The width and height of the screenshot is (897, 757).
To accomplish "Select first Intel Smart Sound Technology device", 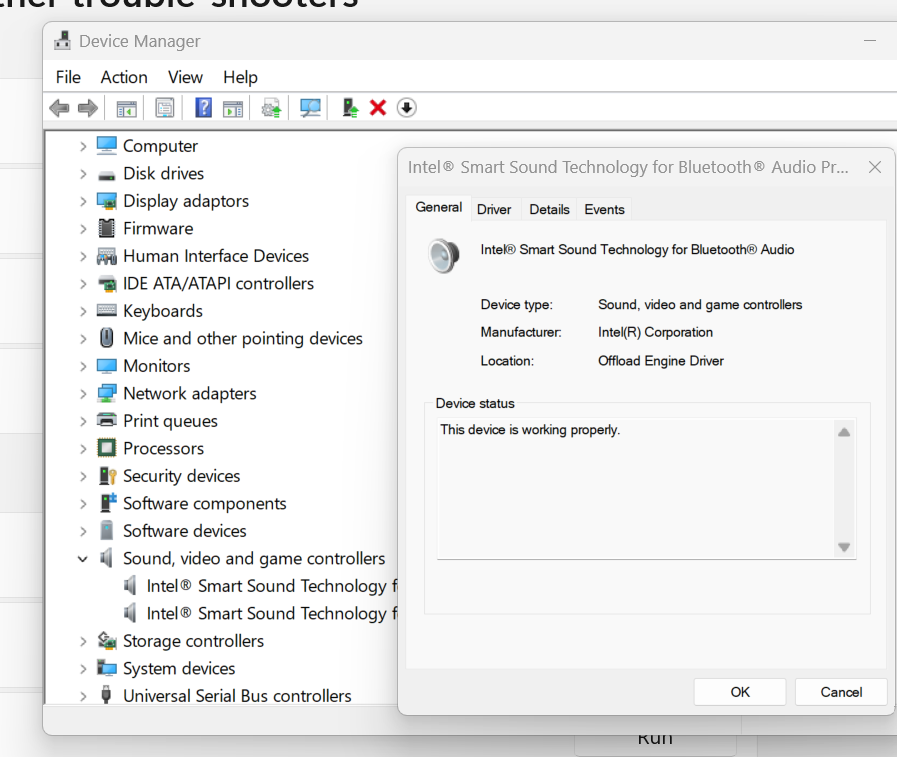I will tap(272, 586).
